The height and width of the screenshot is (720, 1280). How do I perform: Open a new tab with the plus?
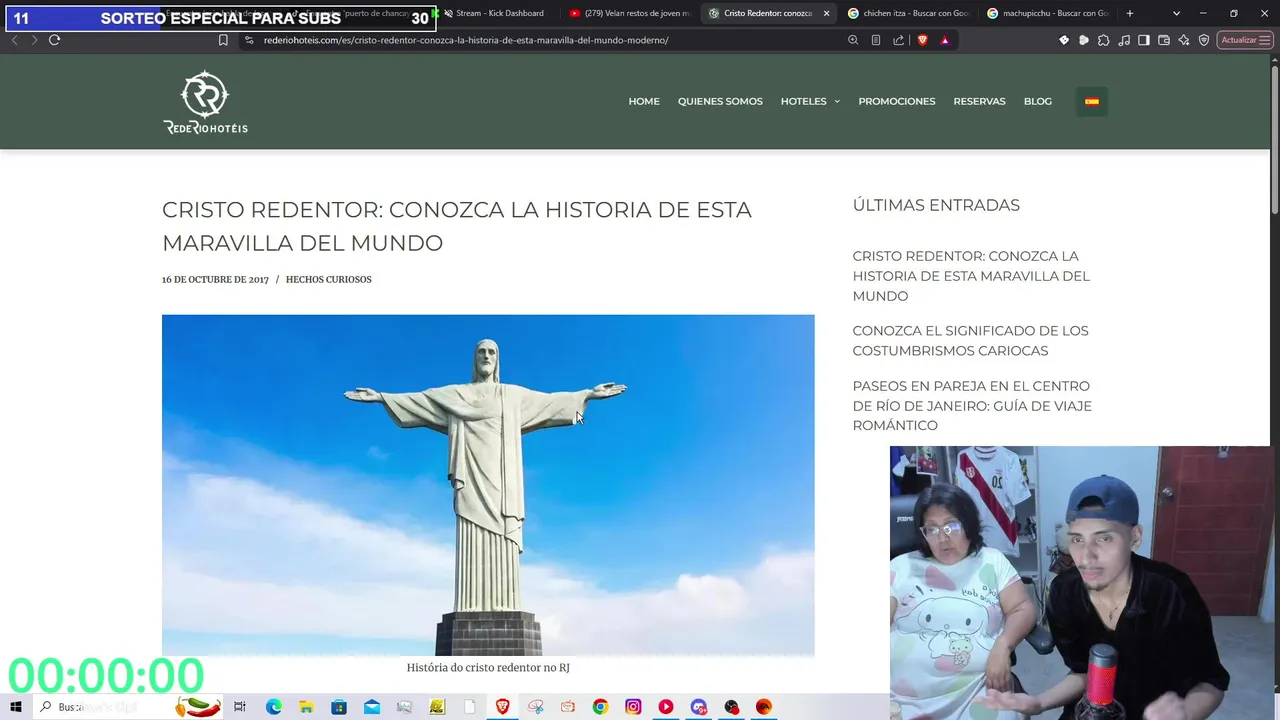(1130, 13)
